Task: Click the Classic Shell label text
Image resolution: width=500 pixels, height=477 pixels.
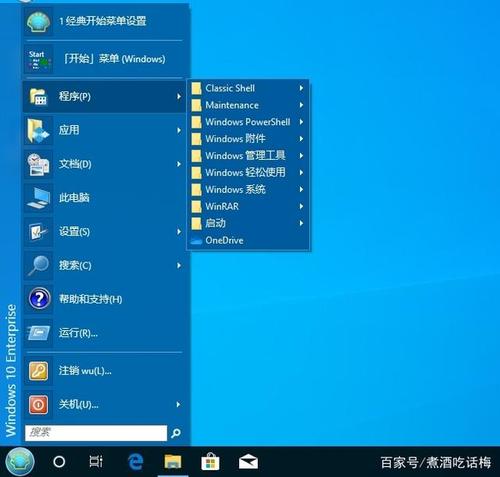Action: [x=230, y=88]
